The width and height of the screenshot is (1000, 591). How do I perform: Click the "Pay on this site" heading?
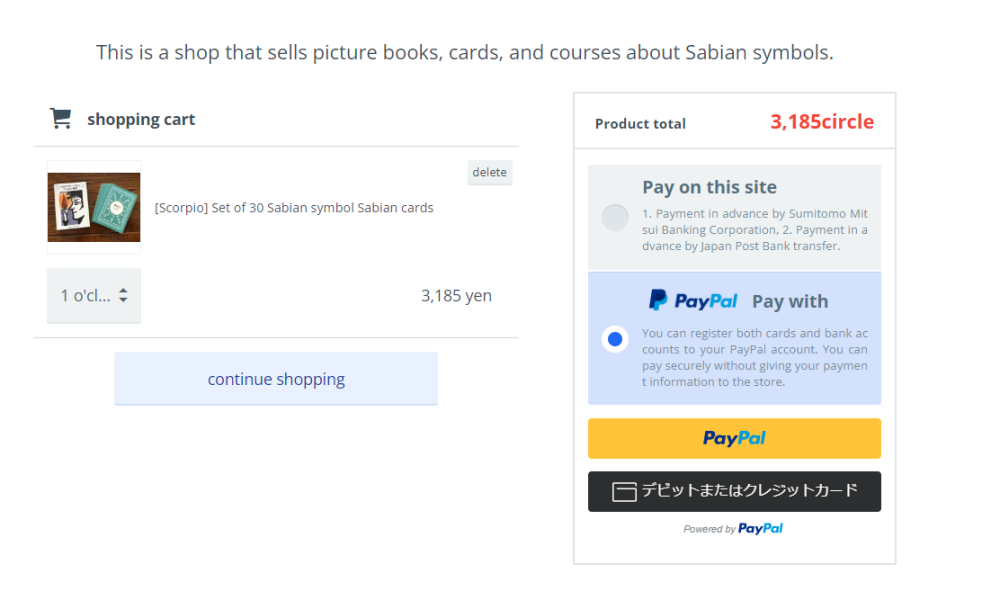[x=709, y=187]
